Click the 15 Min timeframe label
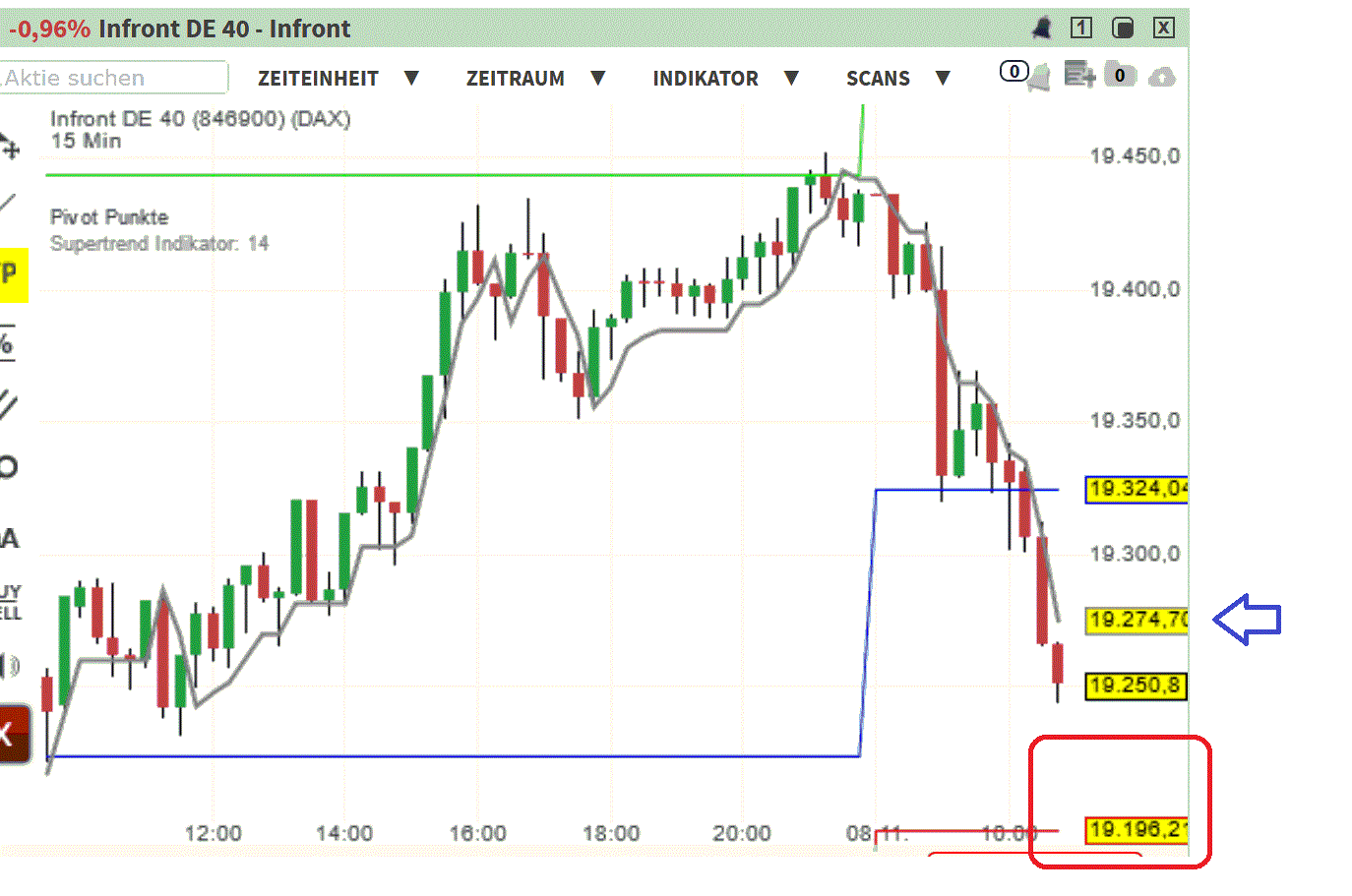The height and width of the screenshot is (896, 1352). click(86, 141)
